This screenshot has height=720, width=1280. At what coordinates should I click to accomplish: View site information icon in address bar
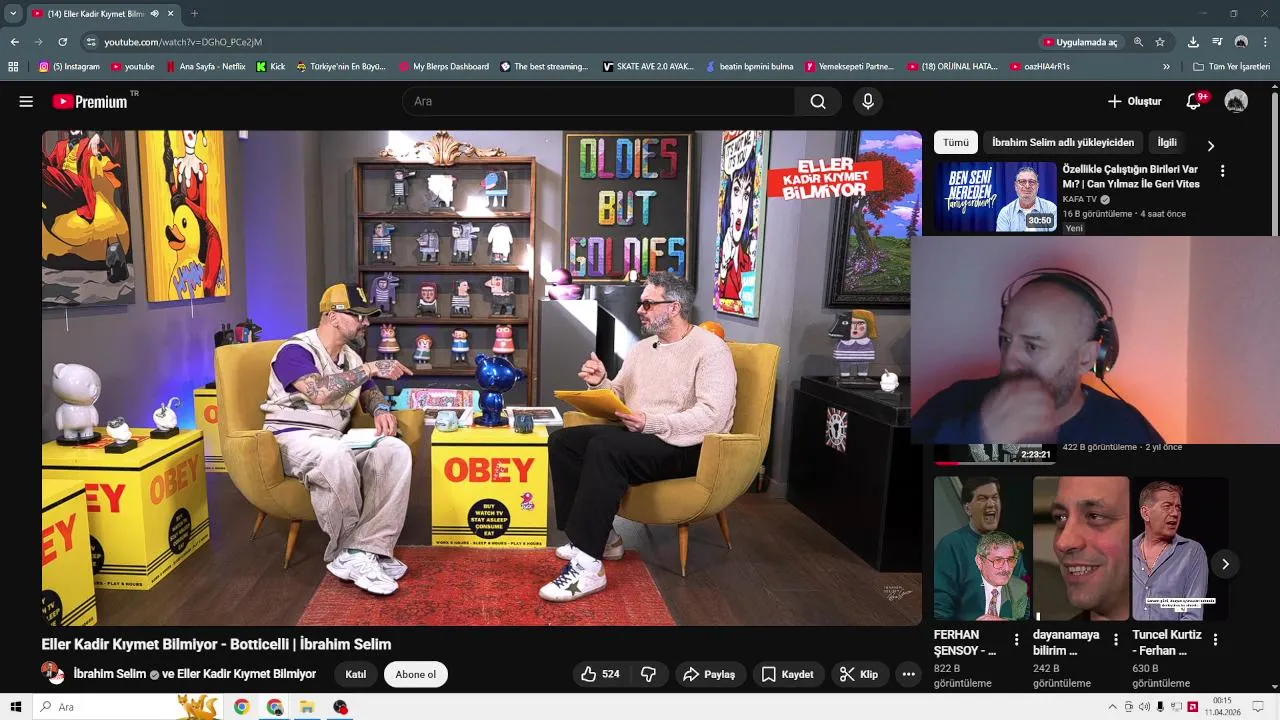pyautogui.click(x=91, y=42)
